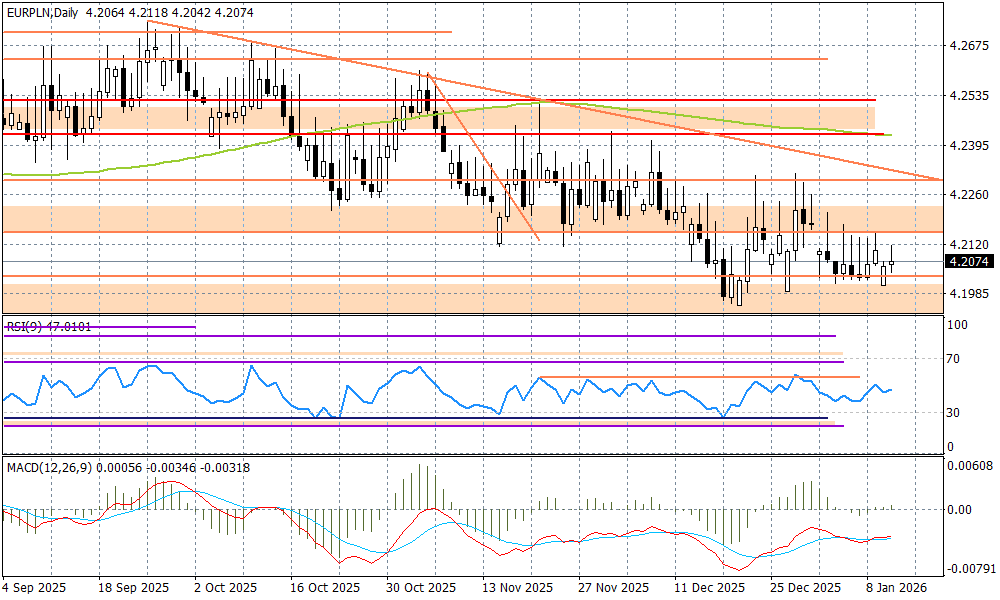This screenshot has height=600, width=1000.
Task: Click the 4.2395 price axis label
Action: pyautogui.click(x=968, y=146)
